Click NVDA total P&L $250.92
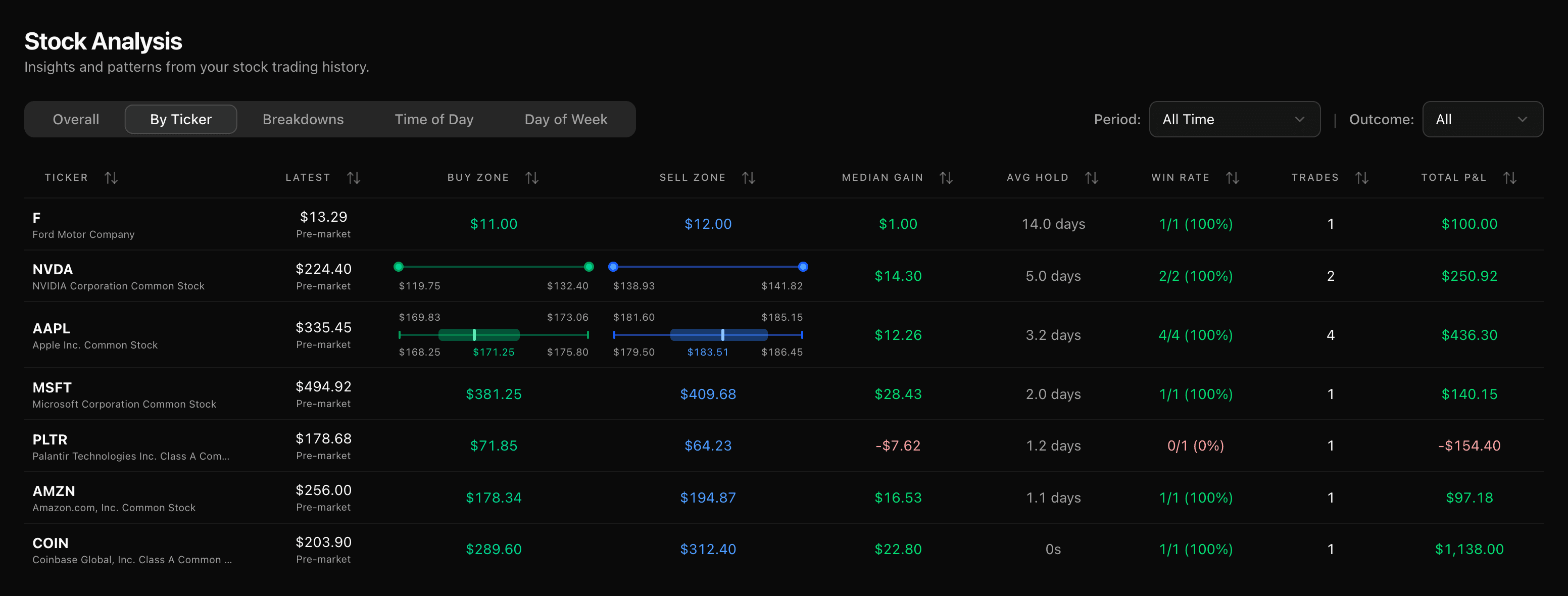The width and height of the screenshot is (1568, 596). [1469, 276]
